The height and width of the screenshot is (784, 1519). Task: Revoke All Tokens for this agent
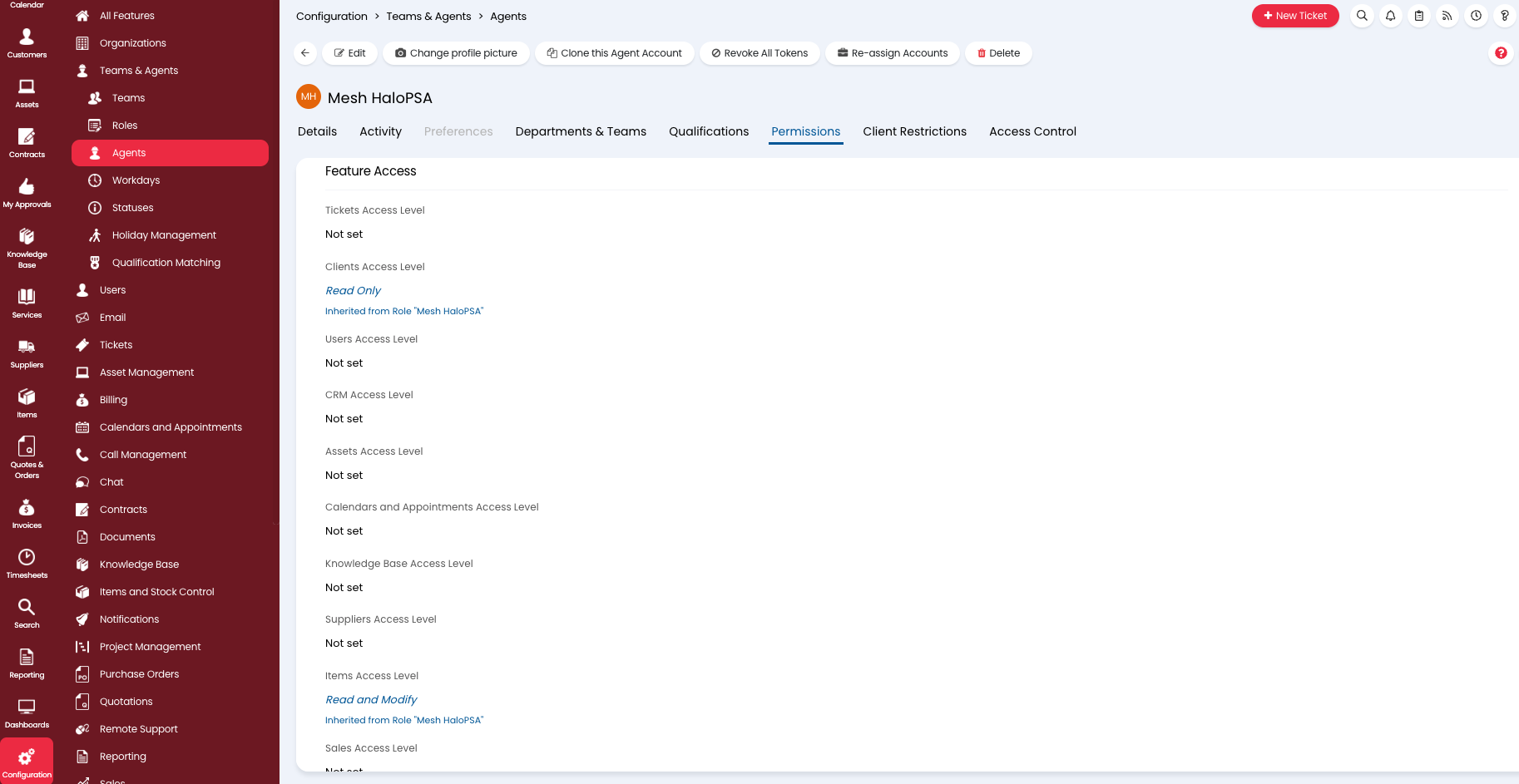[759, 53]
